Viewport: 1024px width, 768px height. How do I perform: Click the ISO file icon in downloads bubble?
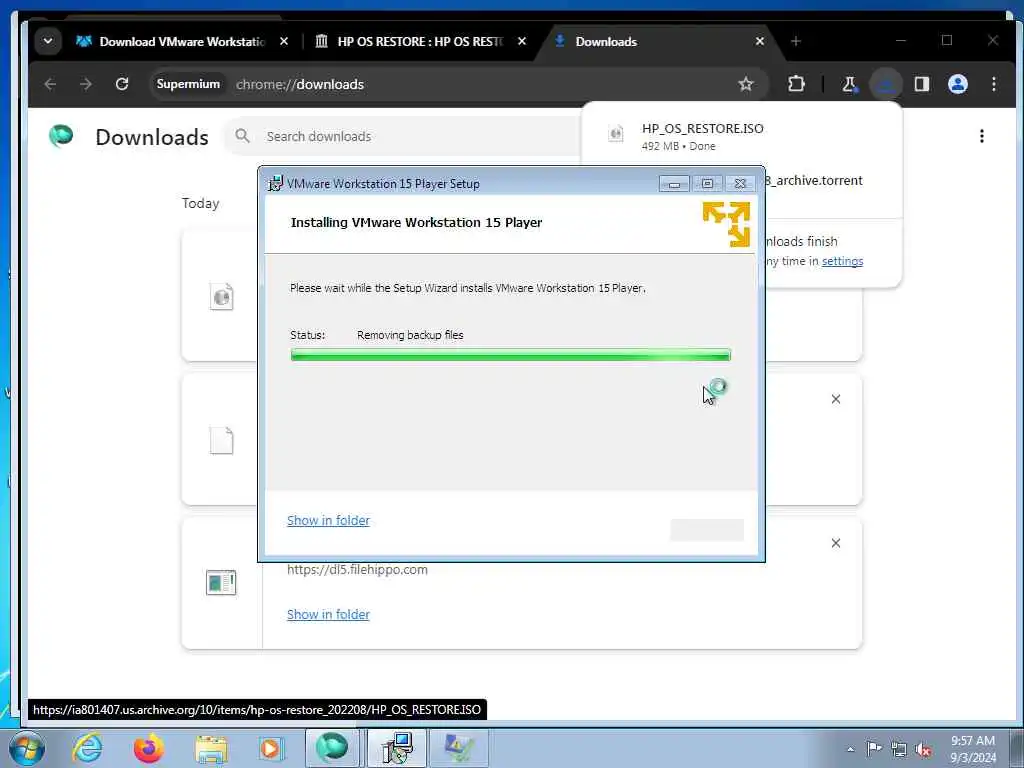click(x=616, y=134)
